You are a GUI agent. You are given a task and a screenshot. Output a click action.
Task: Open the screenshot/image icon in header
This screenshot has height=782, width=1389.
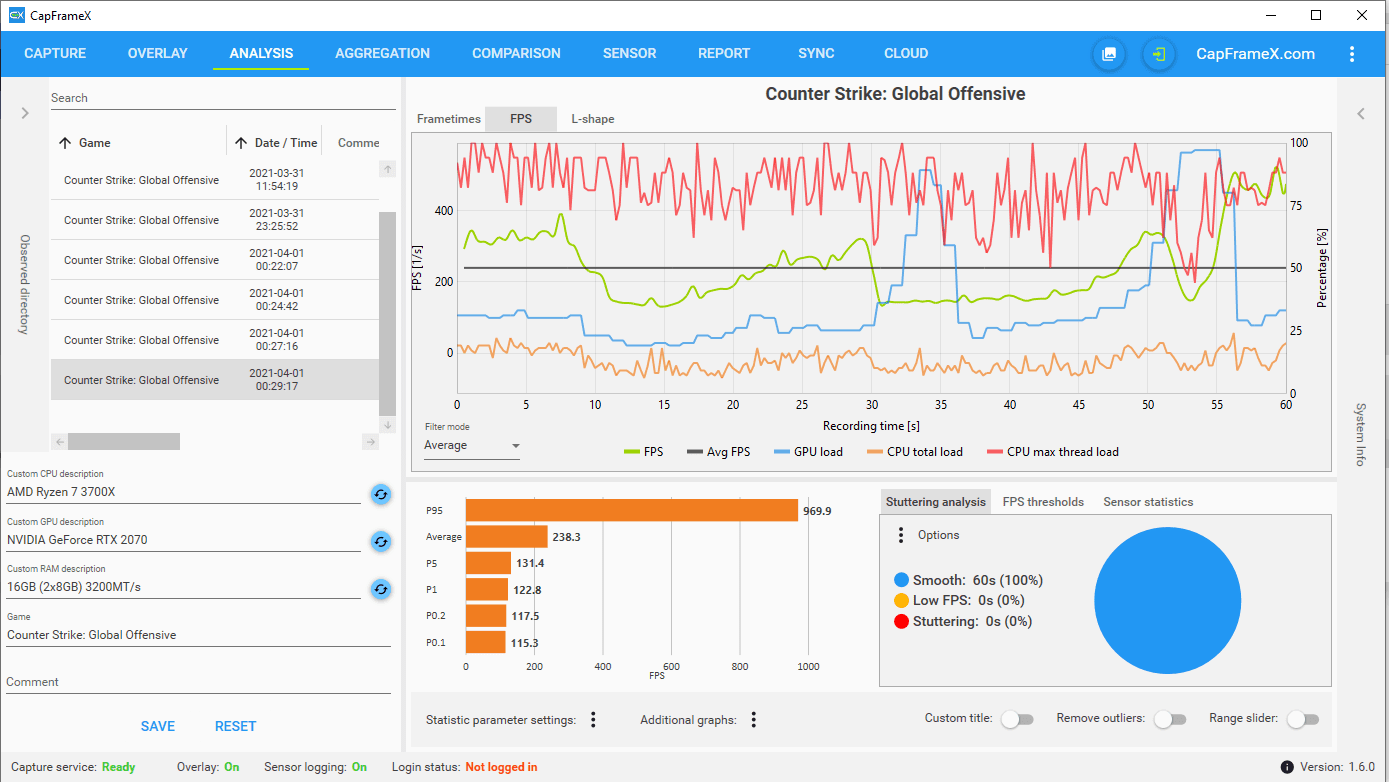pyautogui.click(x=1108, y=54)
